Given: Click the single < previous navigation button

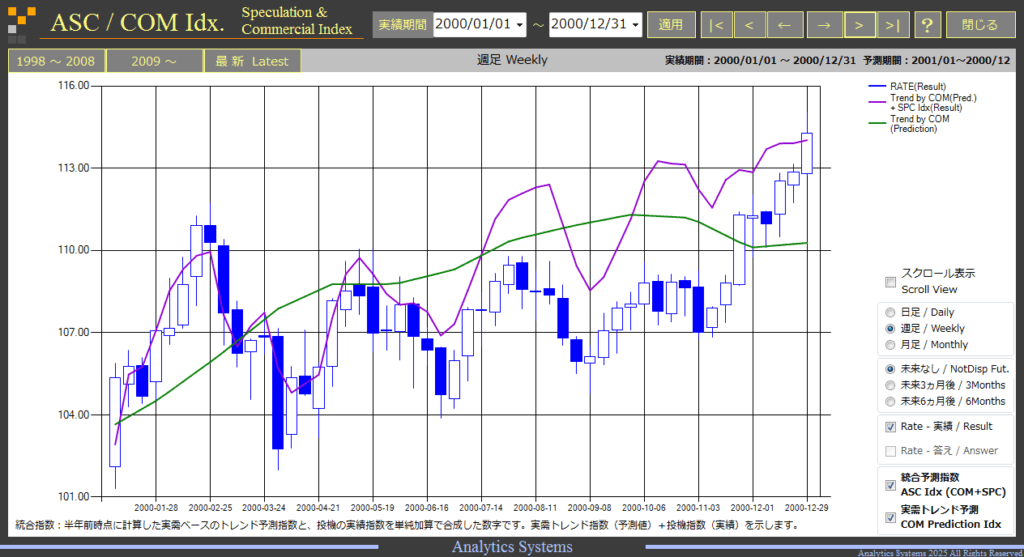Looking at the screenshot, I should point(750,25).
